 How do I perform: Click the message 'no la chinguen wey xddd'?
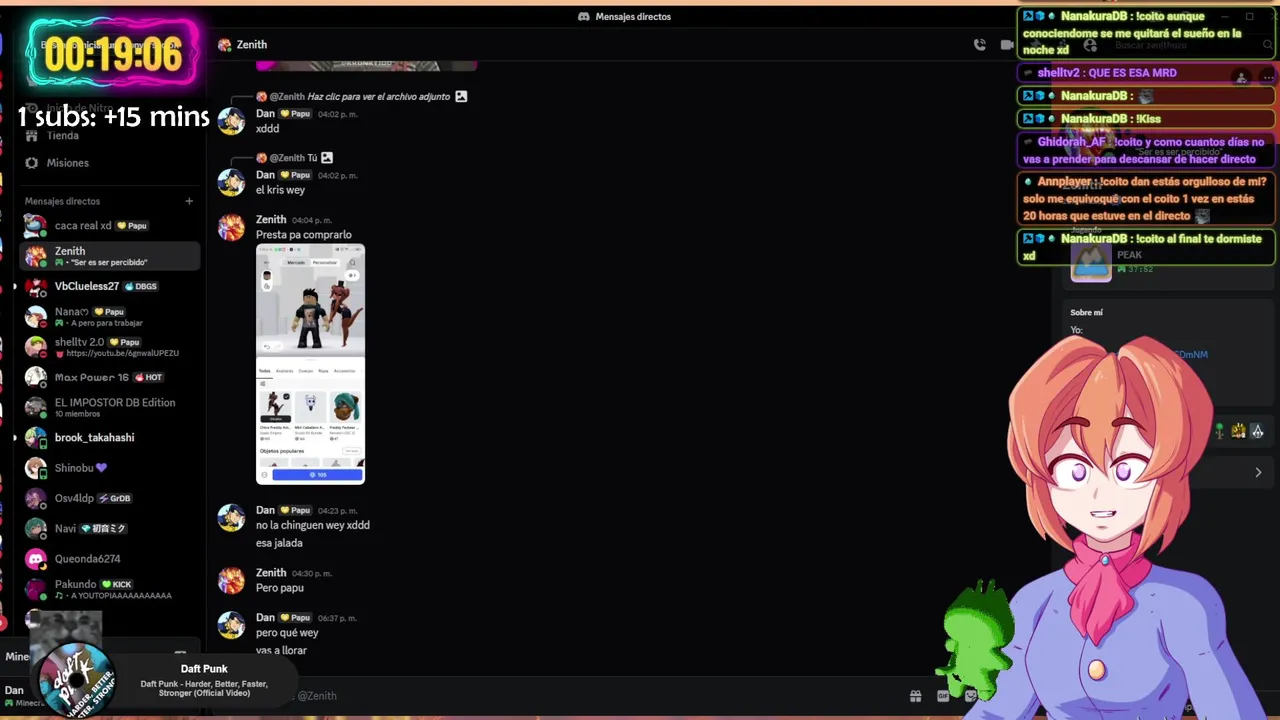pyautogui.click(x=313, y=525)
